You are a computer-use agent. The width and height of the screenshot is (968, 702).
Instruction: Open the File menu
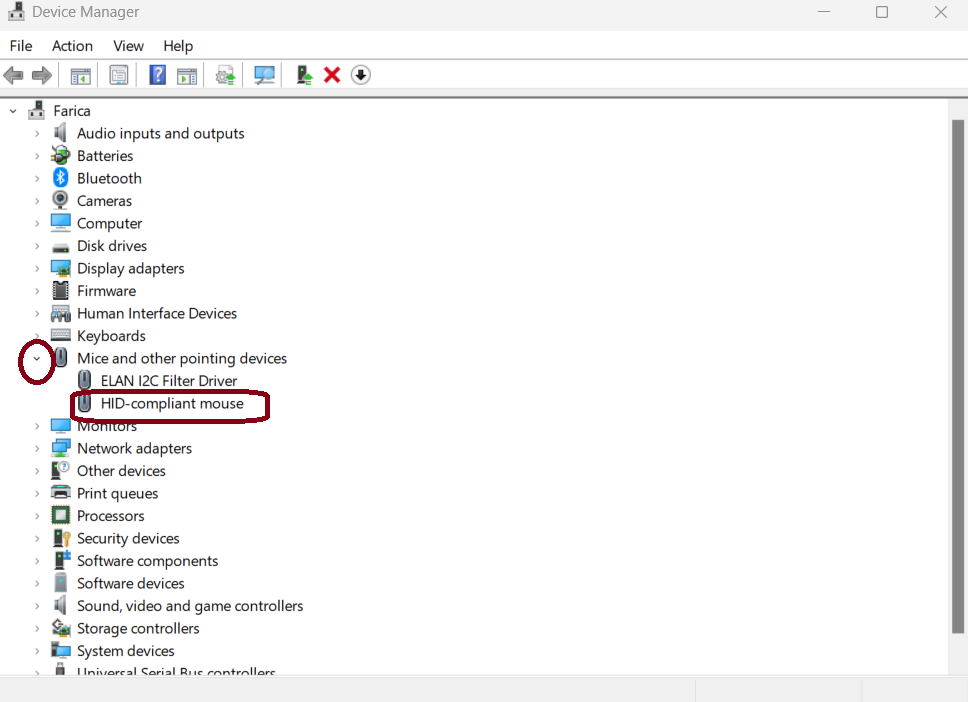[21, 46]
